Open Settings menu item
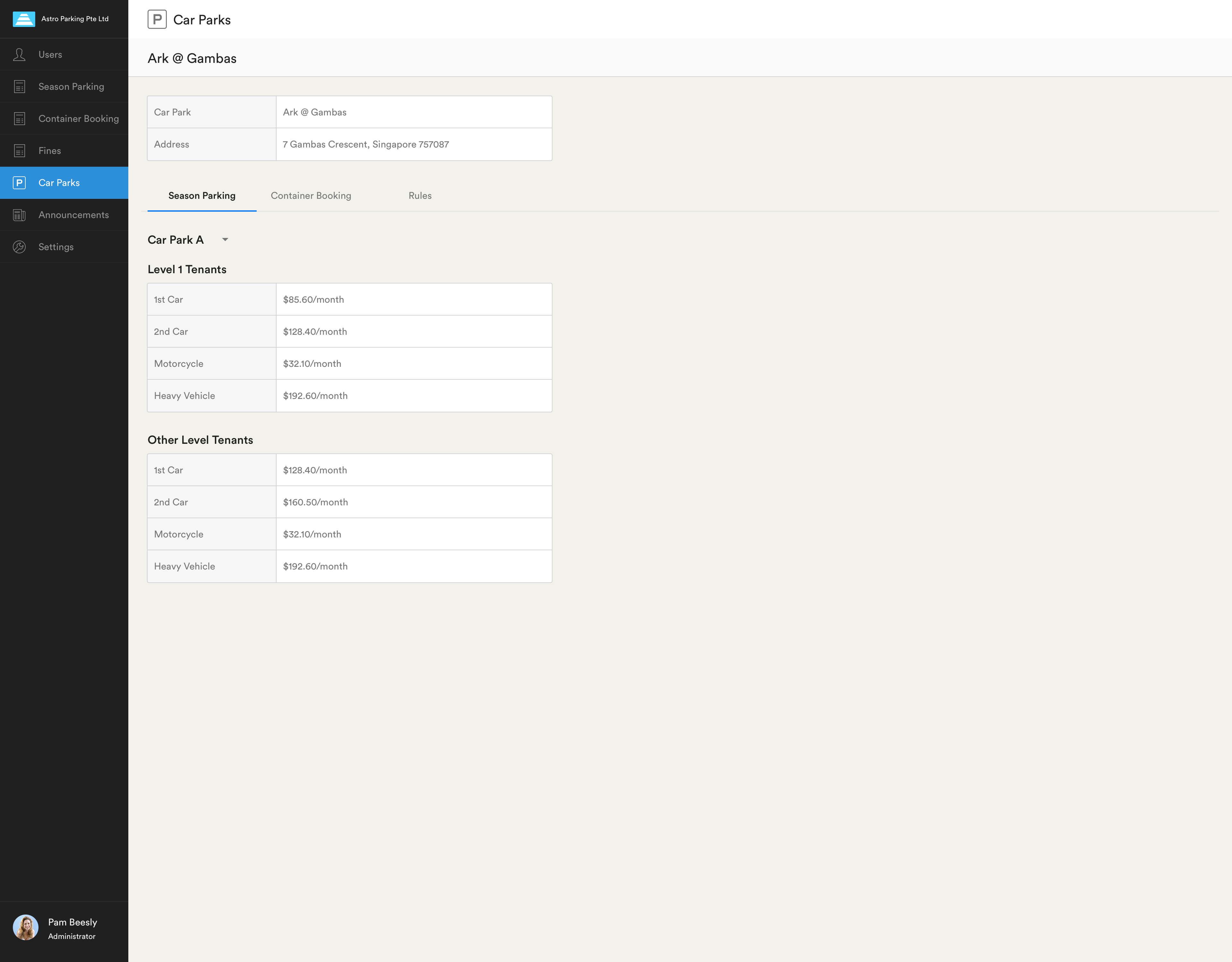 (56, 247)
